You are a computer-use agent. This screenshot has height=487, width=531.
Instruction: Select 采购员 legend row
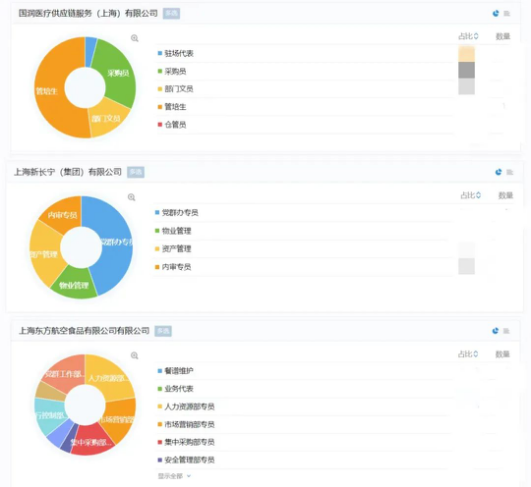click(334, 71)
